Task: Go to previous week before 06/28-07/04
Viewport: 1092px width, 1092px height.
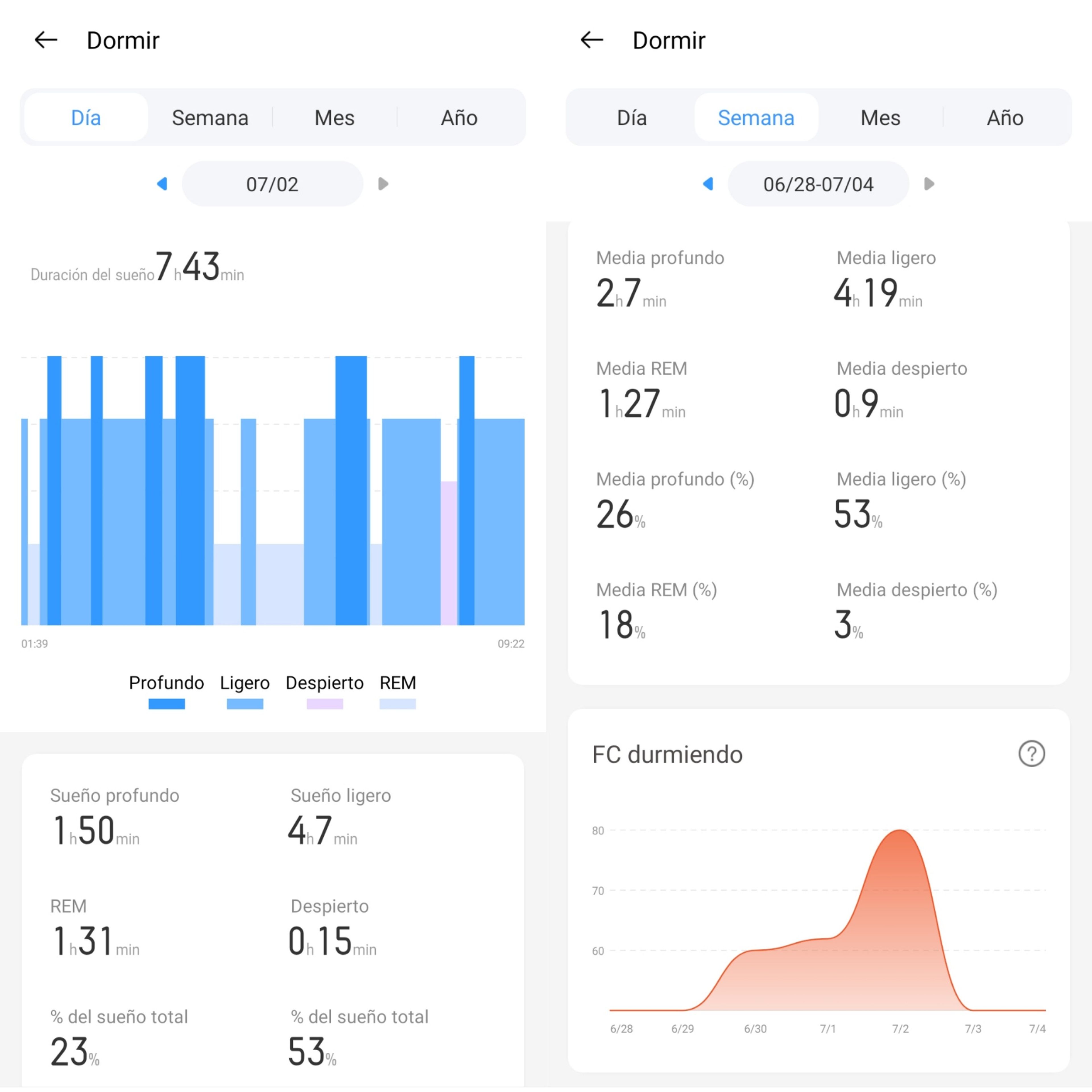Action: [708, 184]
